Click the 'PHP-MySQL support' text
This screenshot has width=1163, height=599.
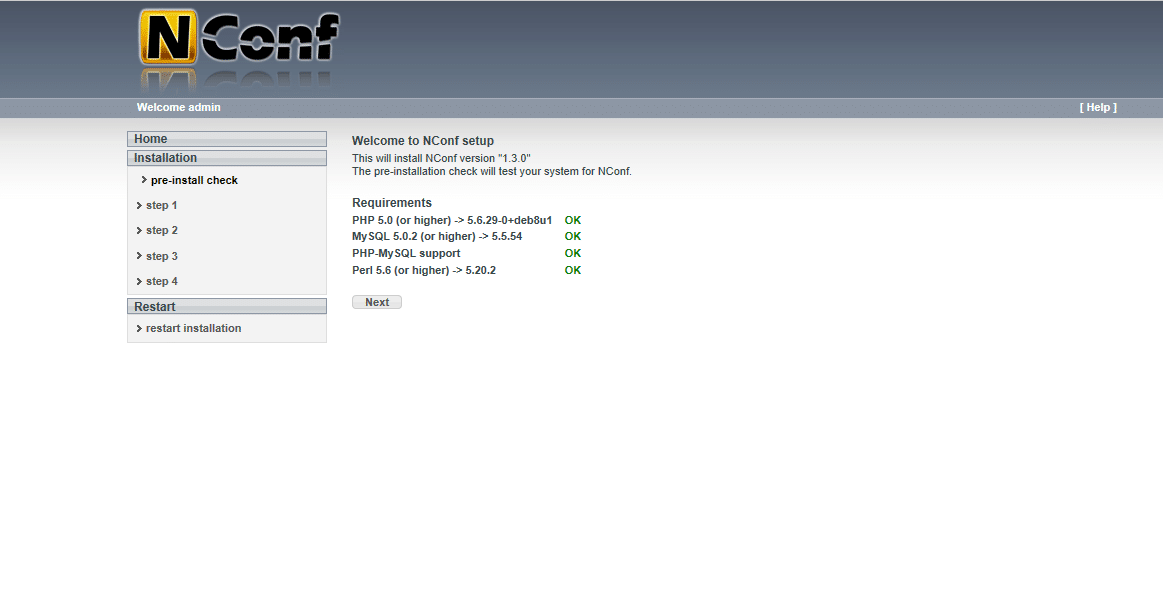(x=406, y=254)
